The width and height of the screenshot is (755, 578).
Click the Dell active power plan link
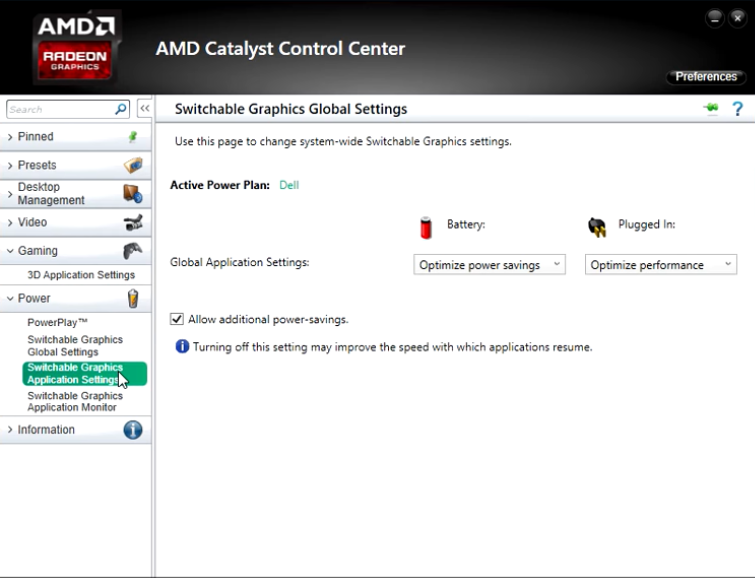[289, 185]
